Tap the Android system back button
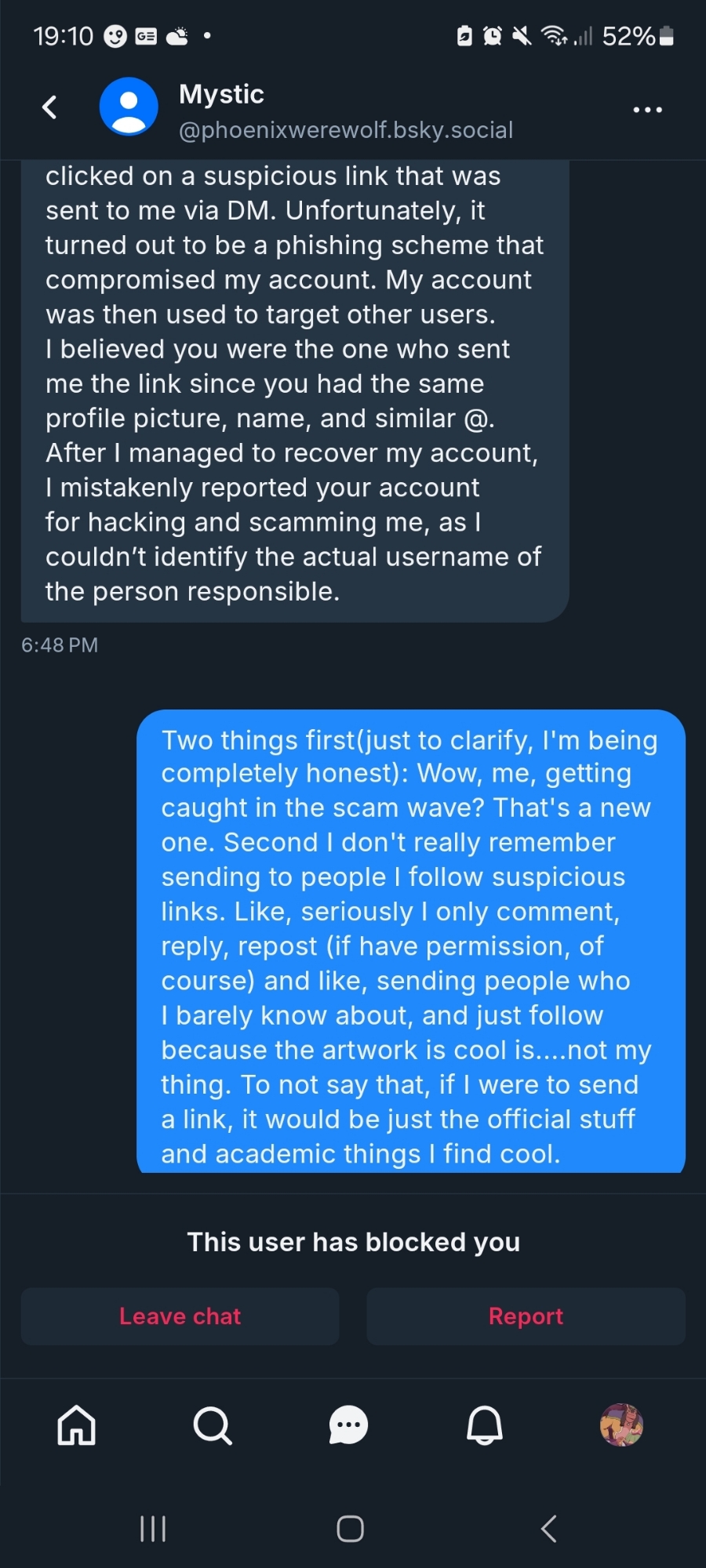The width and height of the screenshot is (706, 1568). [549, 1528]
